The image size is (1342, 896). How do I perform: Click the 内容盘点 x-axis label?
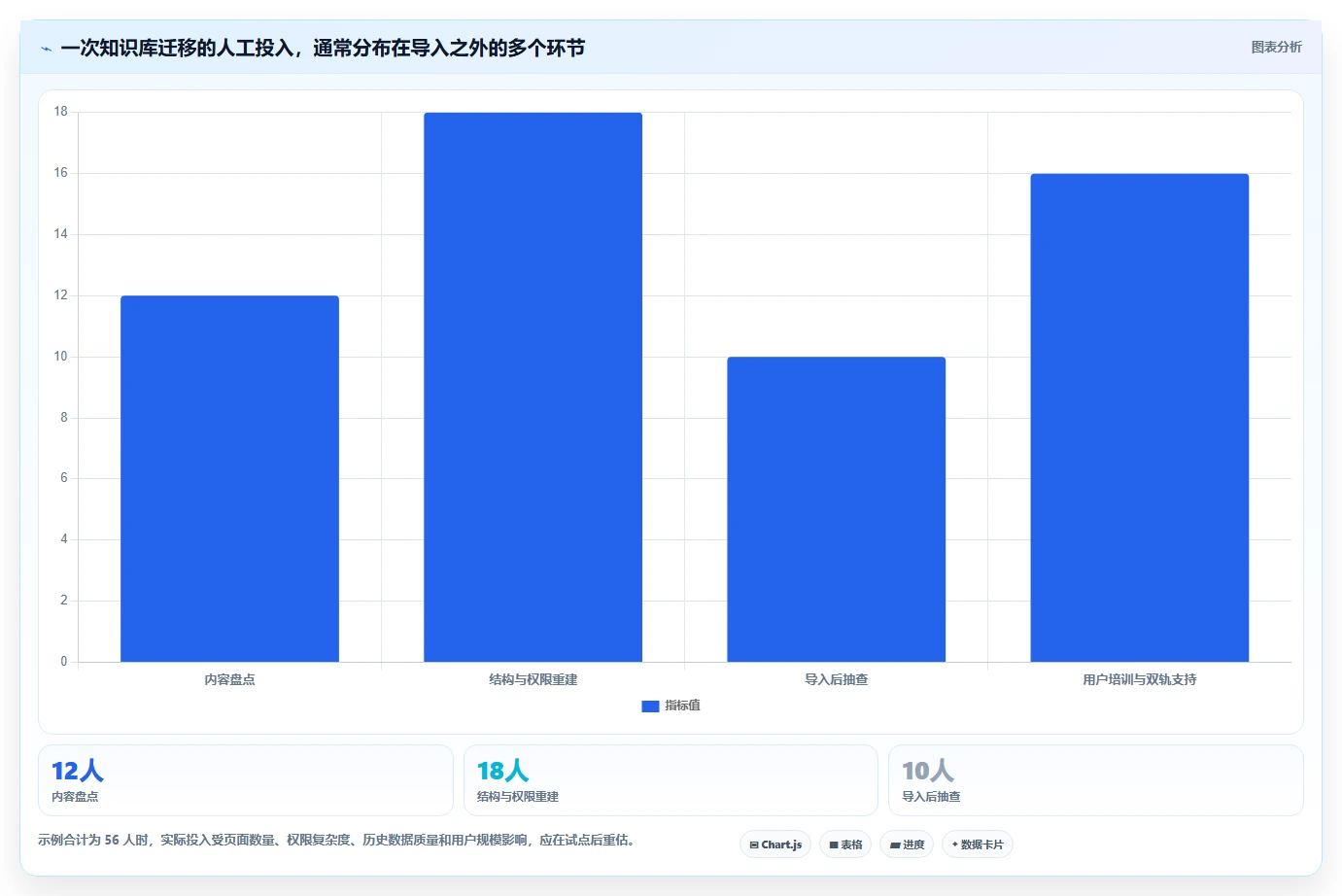click(229, 679)
